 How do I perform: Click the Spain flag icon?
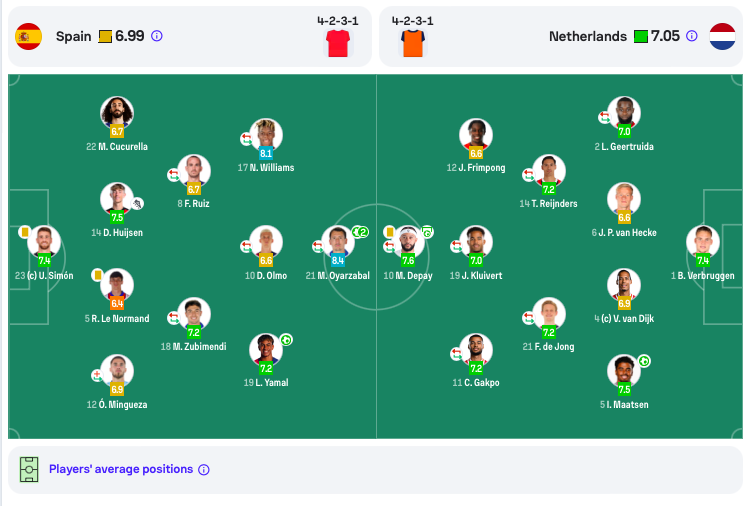click(29, 36)
